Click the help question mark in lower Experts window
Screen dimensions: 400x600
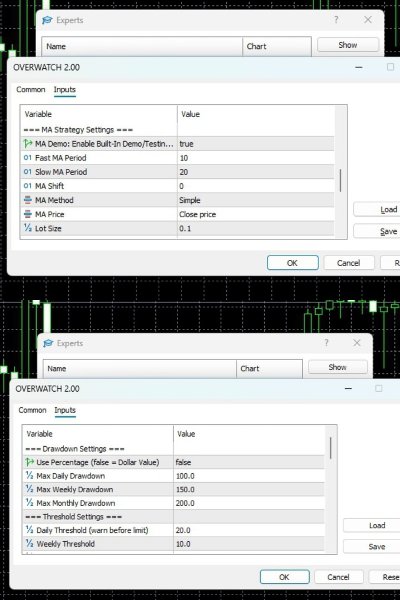coord(327,343)
